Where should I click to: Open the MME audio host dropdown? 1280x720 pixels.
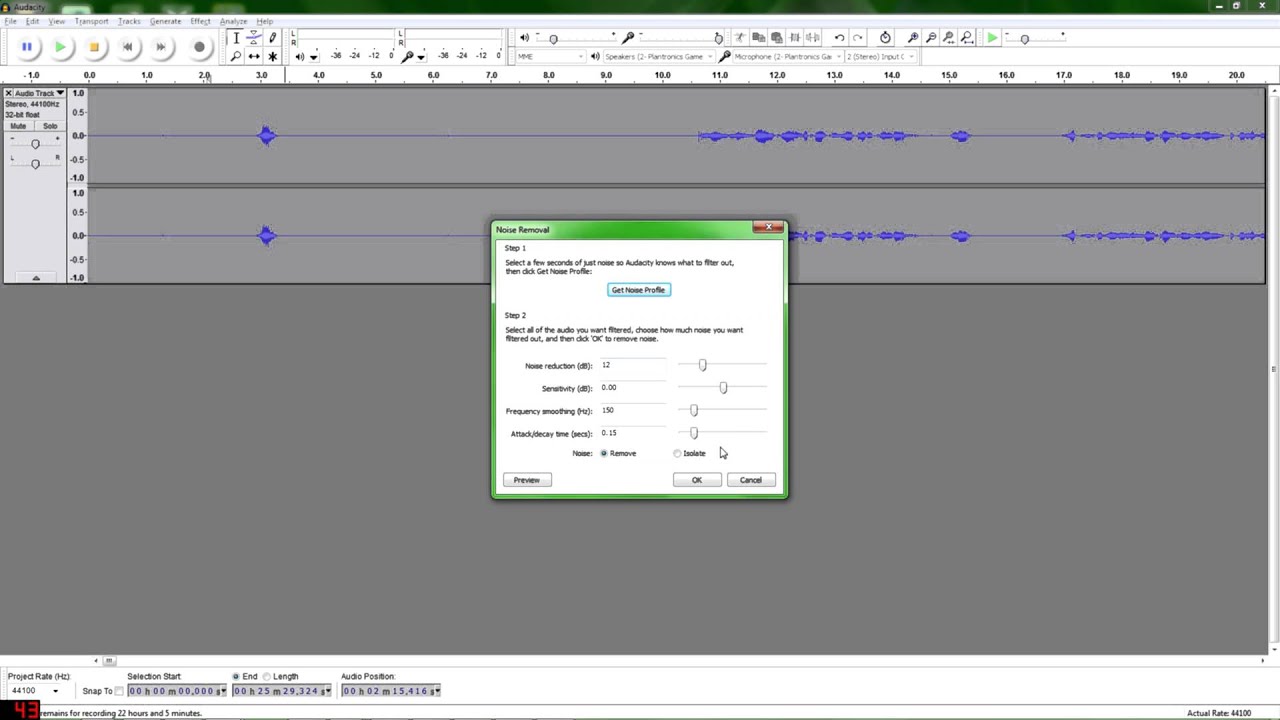pos(550,57)
